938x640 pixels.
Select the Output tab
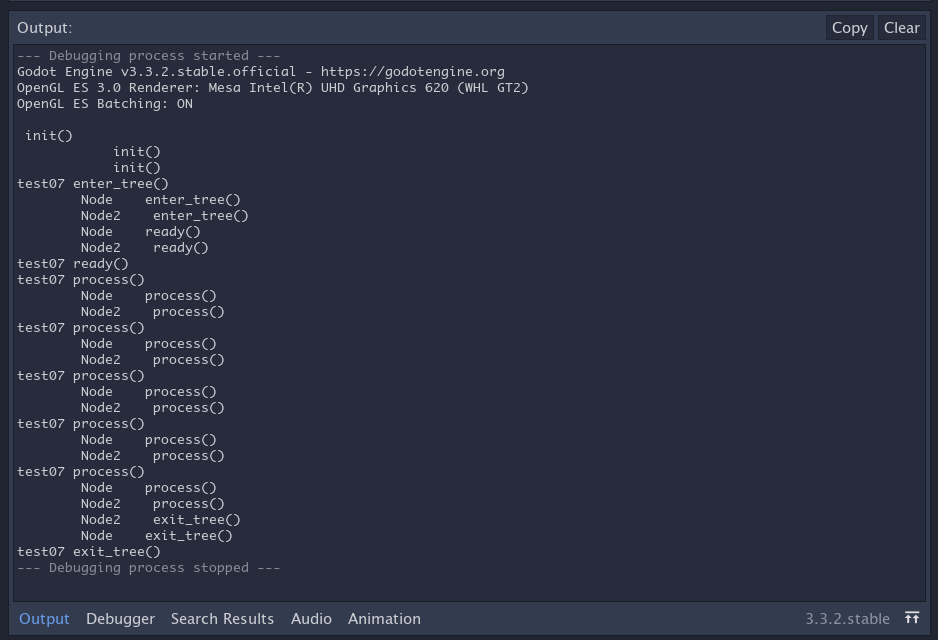pyautogui.click(x=44, y=618)
